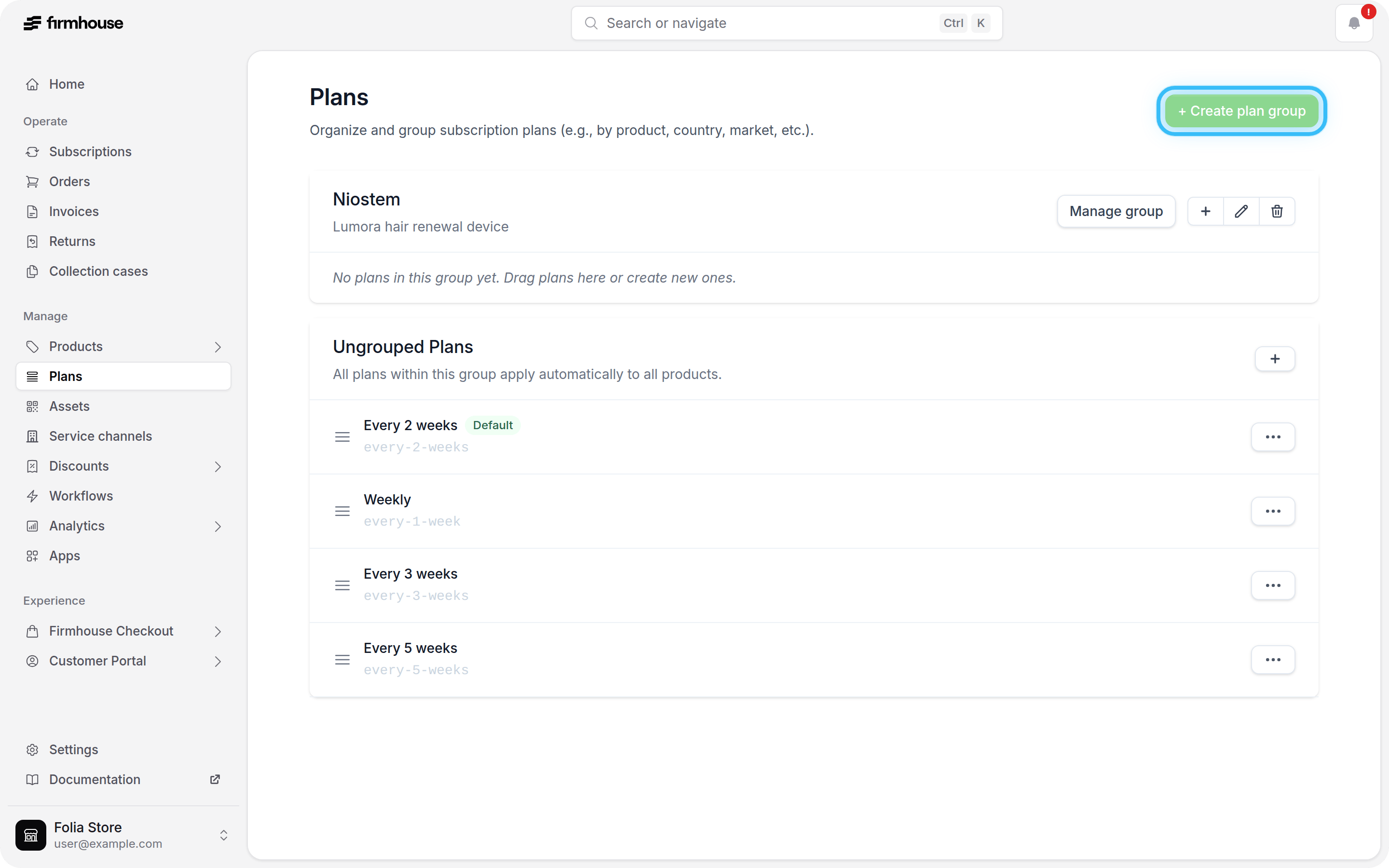The height and width of the screenshot is (868, 1389).
Task: Click the Firmhouse logo
Action: [x=73, y=23]
